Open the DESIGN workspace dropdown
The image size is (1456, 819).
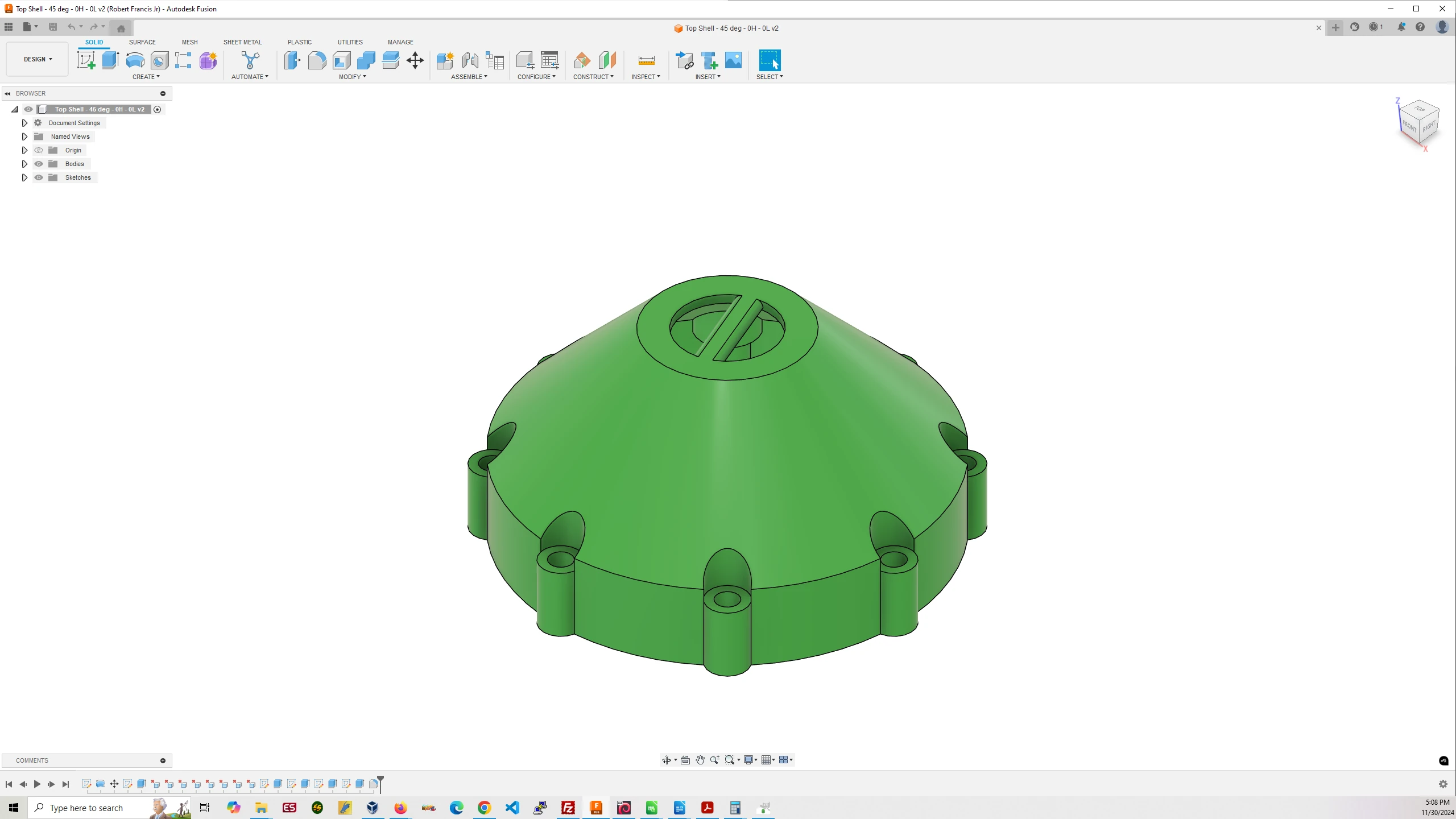point(38,59)
